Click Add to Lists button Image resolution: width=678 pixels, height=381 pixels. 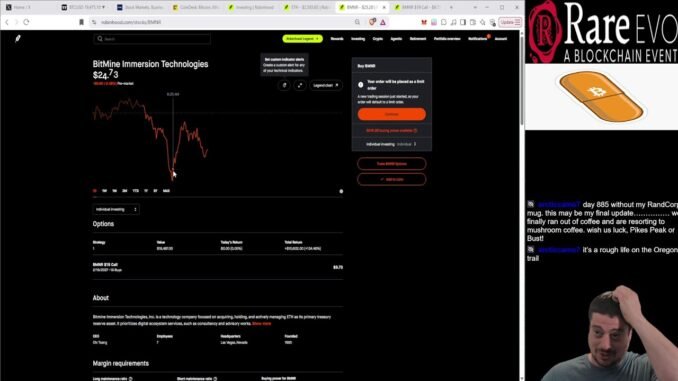pyautogui.click(x=391, y=179)
